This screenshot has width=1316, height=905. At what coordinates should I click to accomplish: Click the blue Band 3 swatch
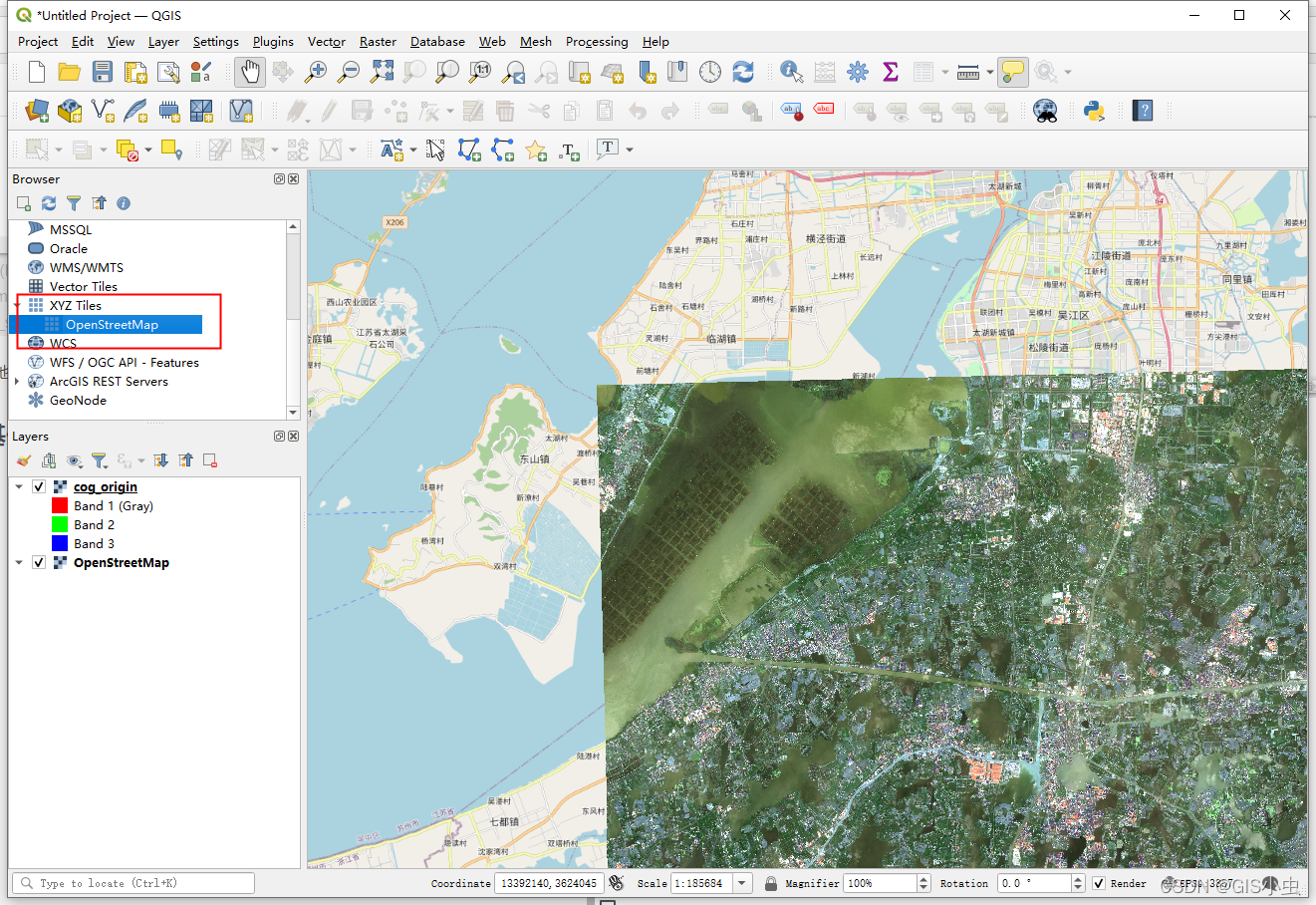60,544
